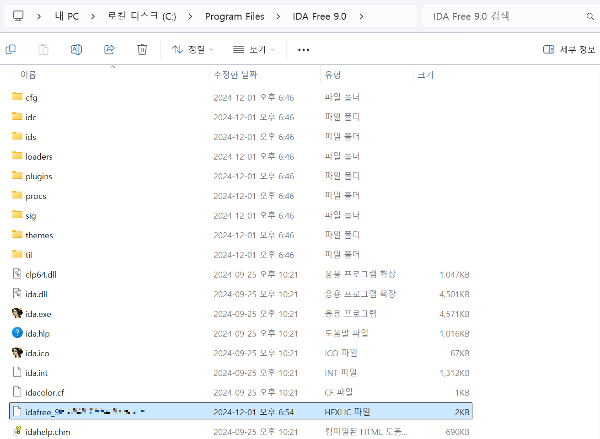Sort by 유형 column header
Viewport: 600px width, 439px height.
[333, 75]
